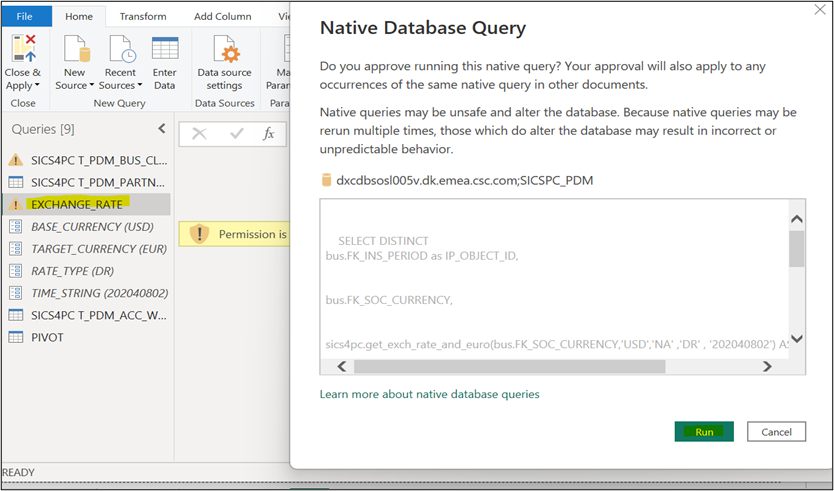Collapse the Queries pane with chevron
The image size is (834, 491).
(x=162, y=129)
